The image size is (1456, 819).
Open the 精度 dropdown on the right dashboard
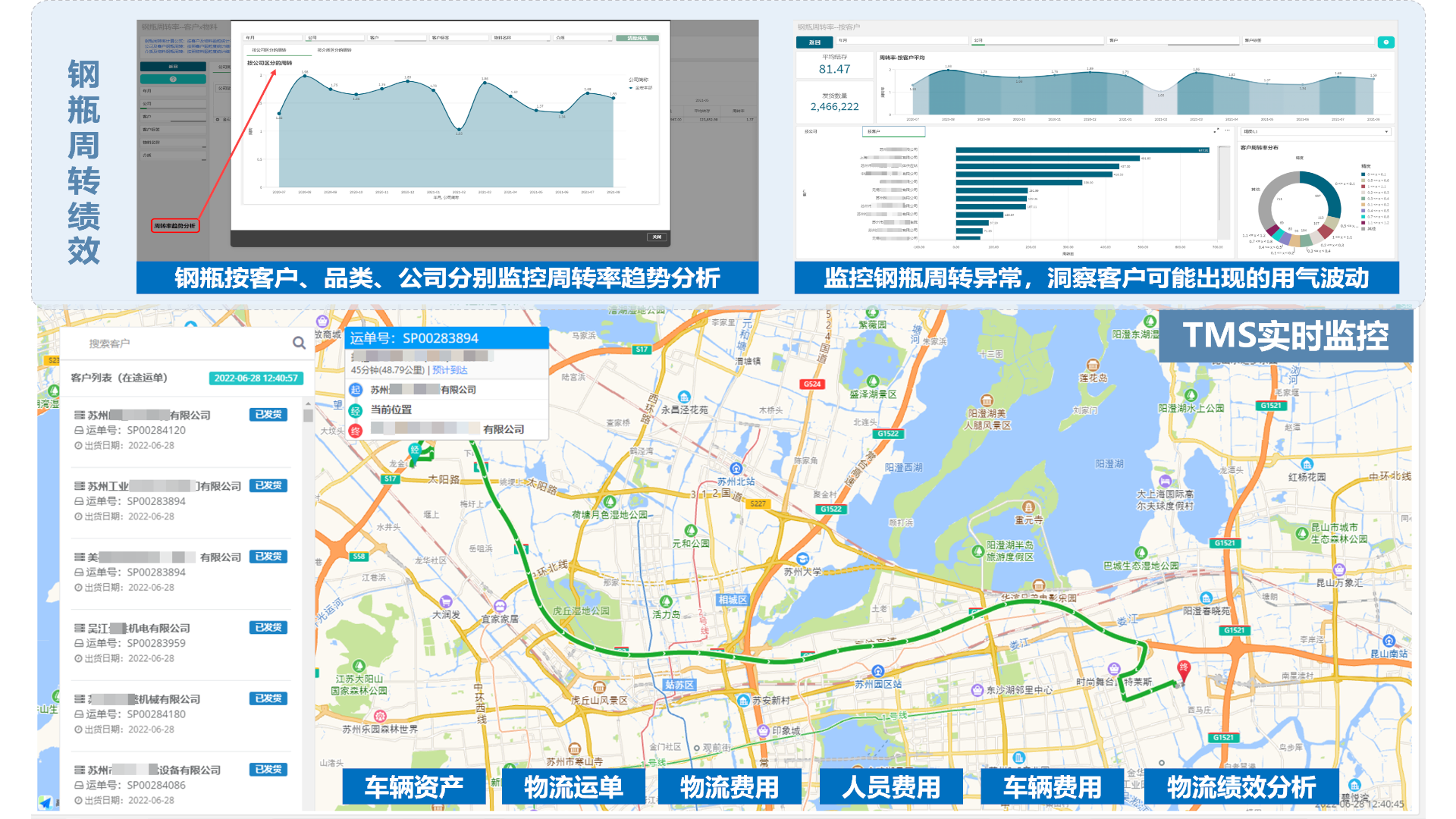click(1316, 133)
